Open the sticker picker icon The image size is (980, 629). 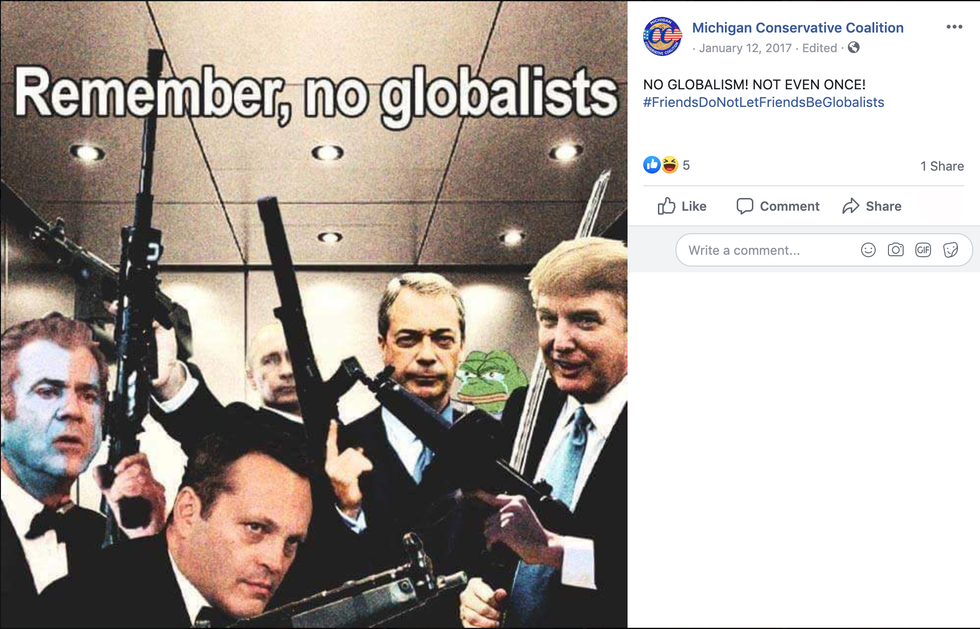[951, 250]
